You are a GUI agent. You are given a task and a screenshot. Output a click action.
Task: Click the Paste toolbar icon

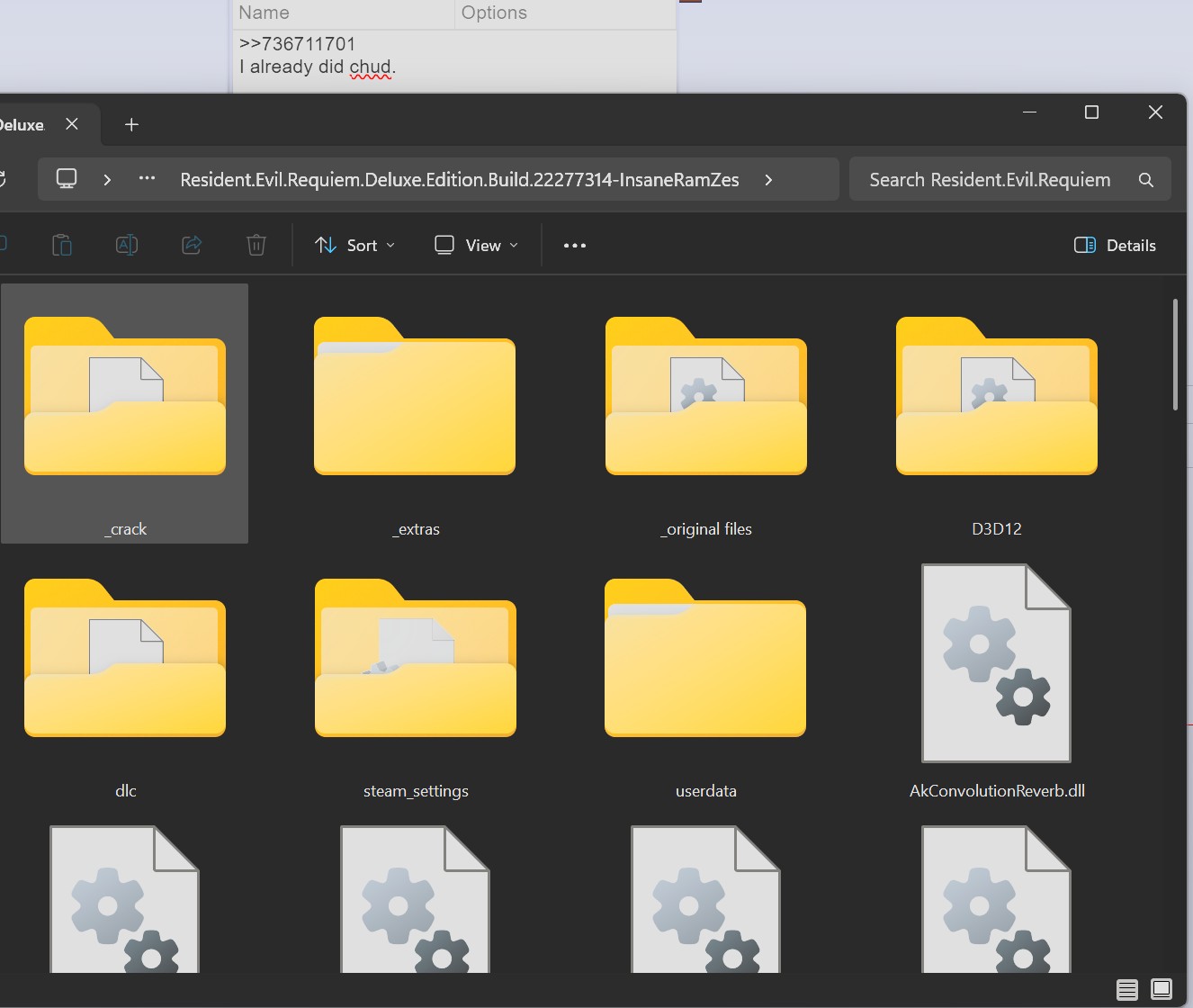[x=62, y=245]
